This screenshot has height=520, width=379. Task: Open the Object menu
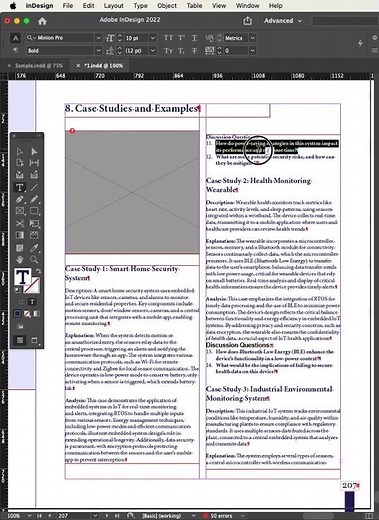click(x=167, y=6)
